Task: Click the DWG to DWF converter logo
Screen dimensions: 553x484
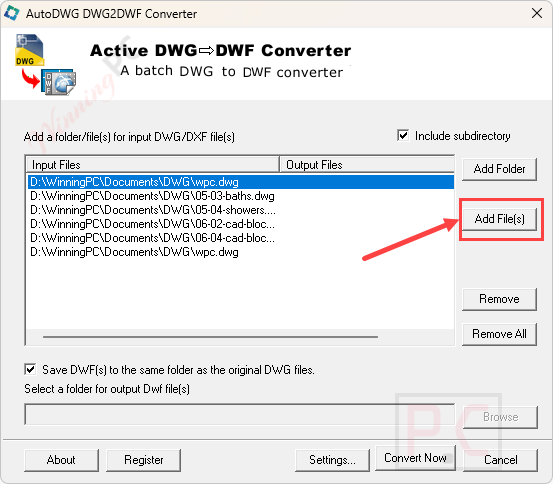Action: tap(45, 64)
